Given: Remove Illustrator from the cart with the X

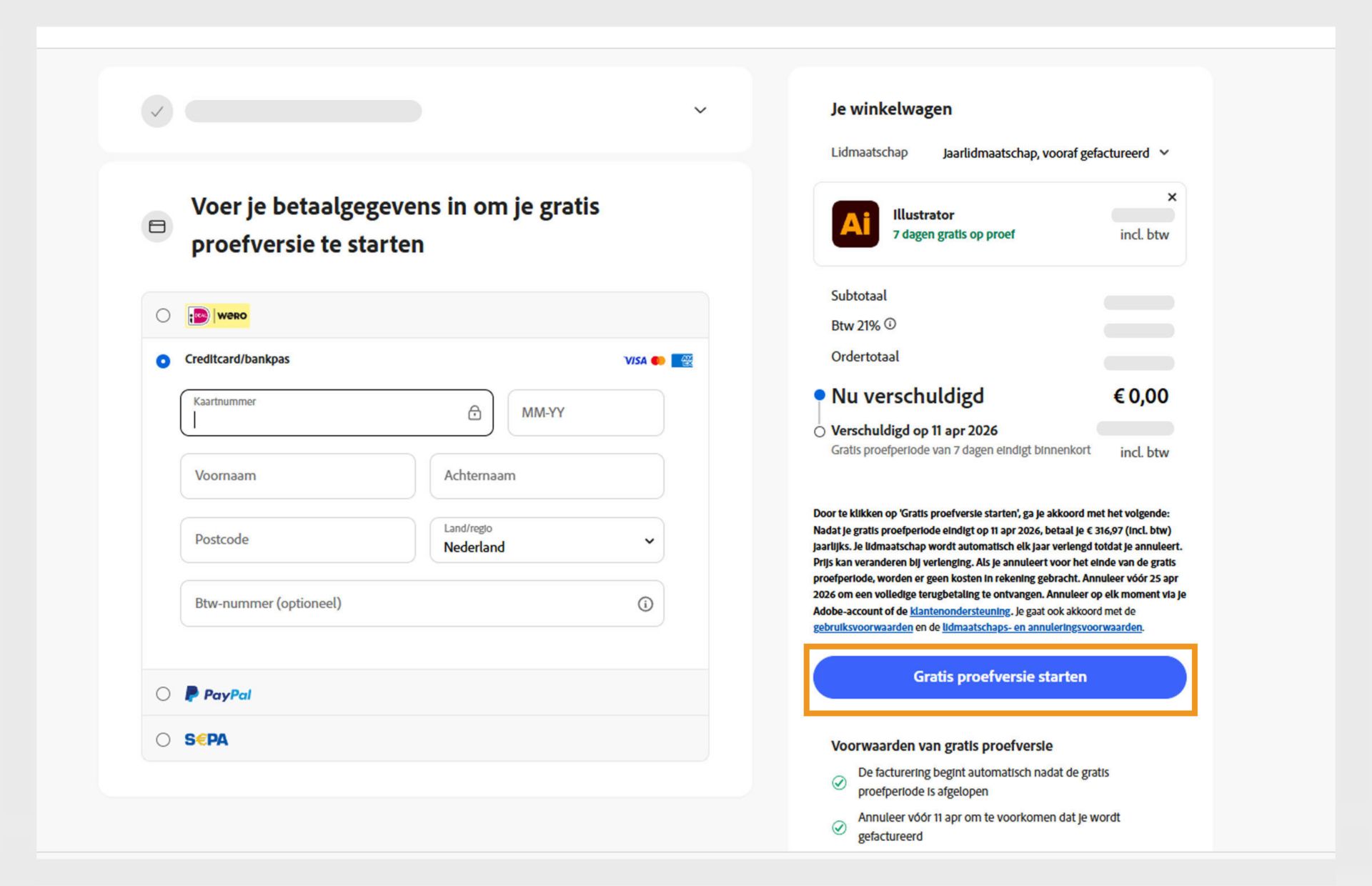Looking at the screenshot, I should point(1172,197).
